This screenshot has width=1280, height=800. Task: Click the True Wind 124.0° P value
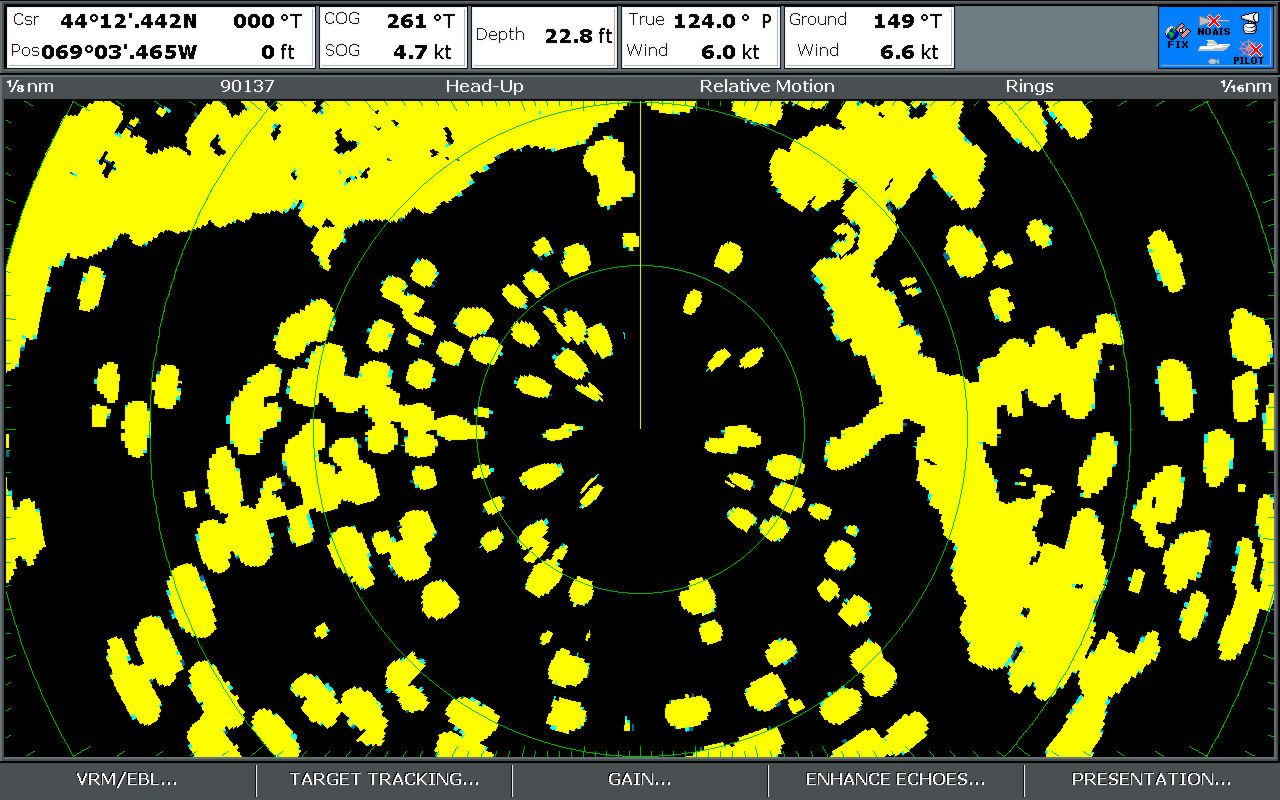point(722,21)
